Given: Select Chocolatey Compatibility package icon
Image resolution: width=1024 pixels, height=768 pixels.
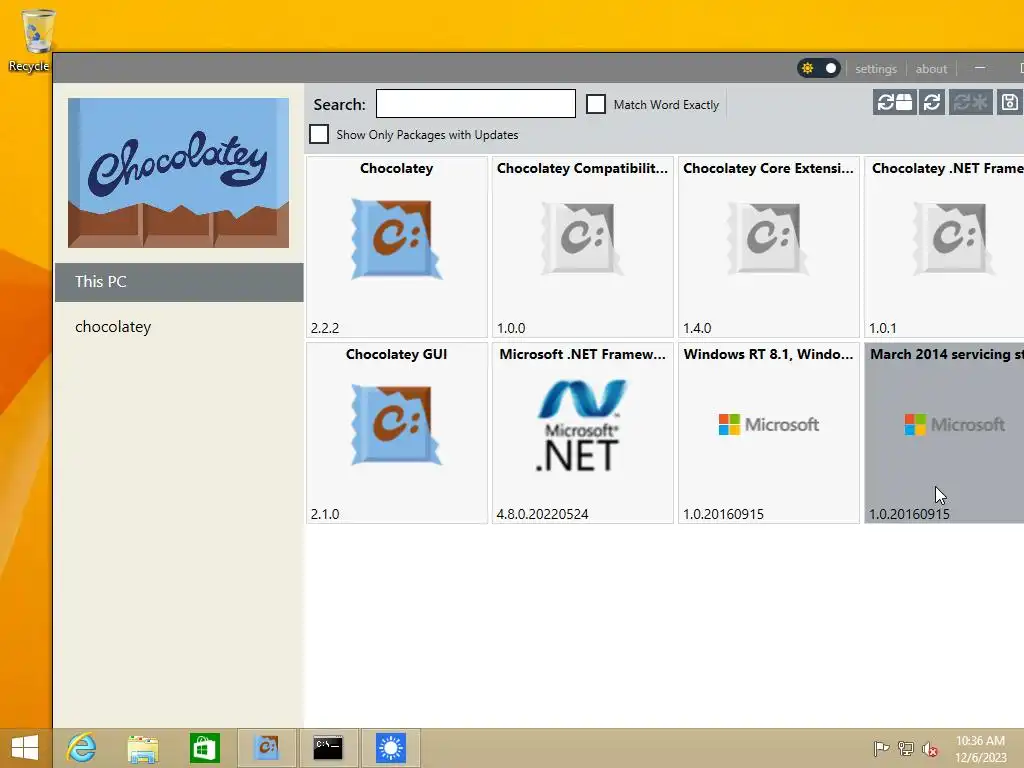Looking at the screenshot, I should 582,238.
